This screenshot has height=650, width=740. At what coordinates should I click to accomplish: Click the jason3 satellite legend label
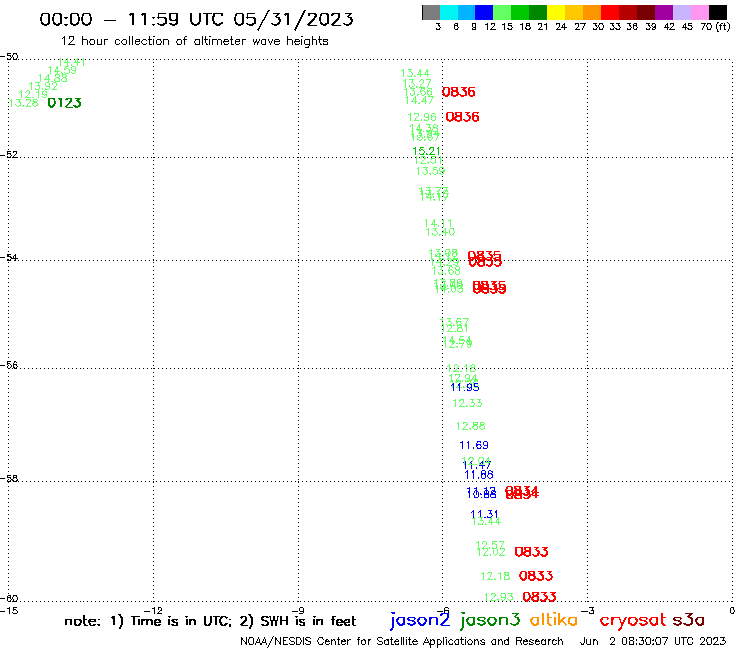[x=490, y=620]
